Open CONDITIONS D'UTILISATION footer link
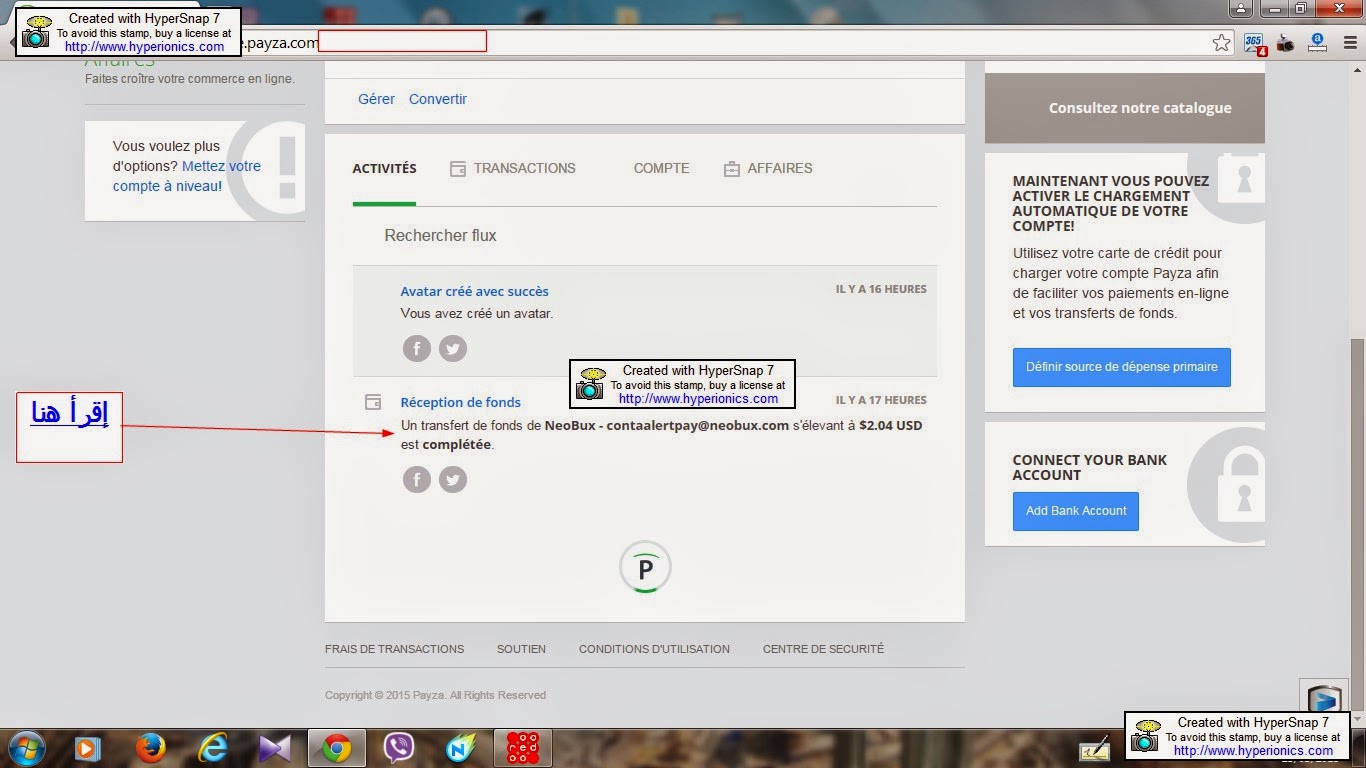1366x768 pixels. 654,649
